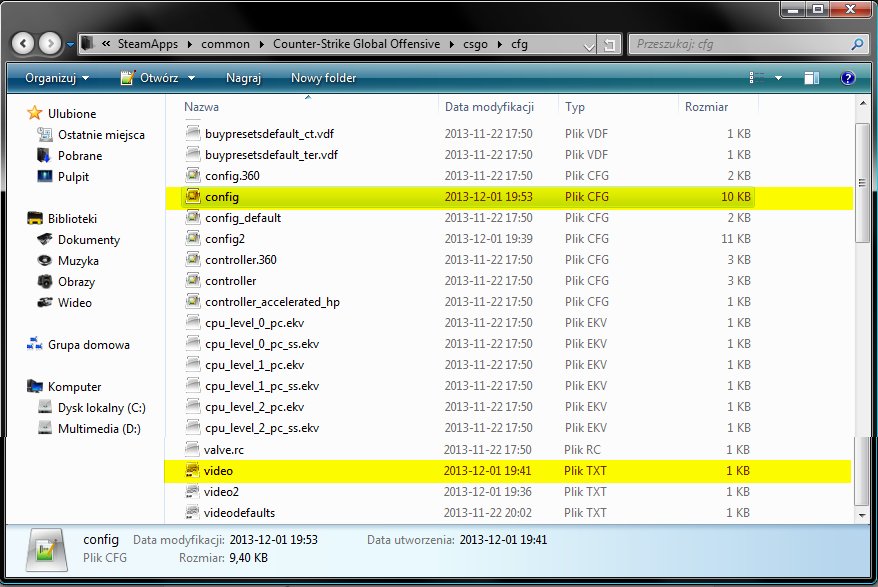Open the view options dropdown arrow
The width and height of the screenshot is (878, 587).
778,78
